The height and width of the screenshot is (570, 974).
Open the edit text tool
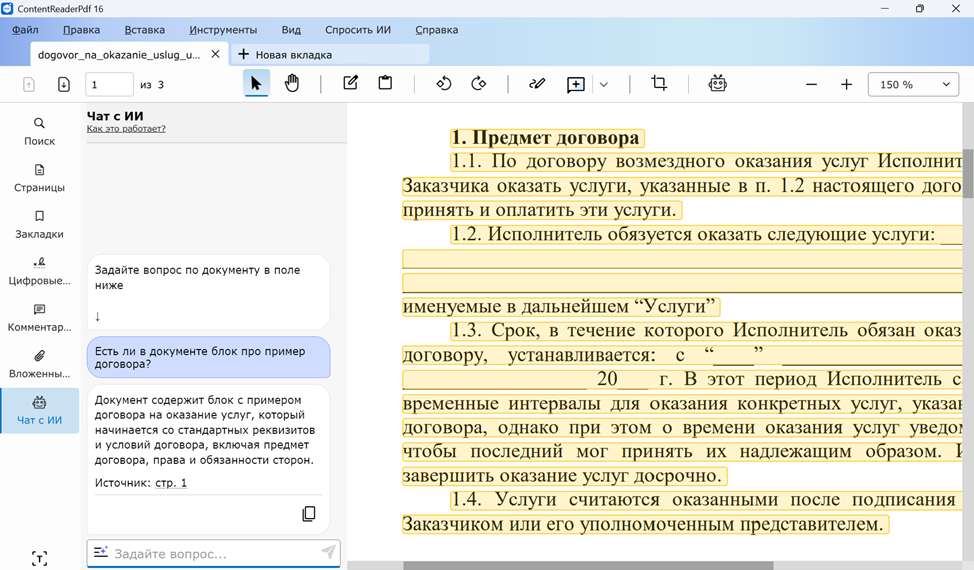(x=350, y=84)
